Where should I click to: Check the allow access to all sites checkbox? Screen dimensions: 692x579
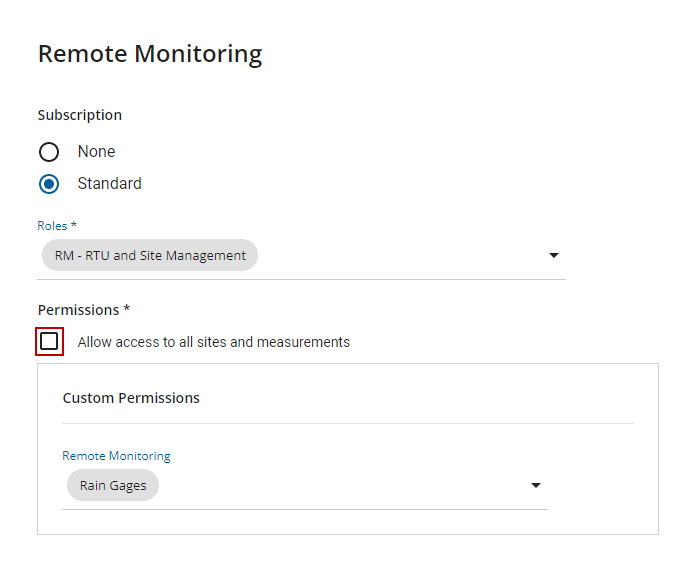49,342
